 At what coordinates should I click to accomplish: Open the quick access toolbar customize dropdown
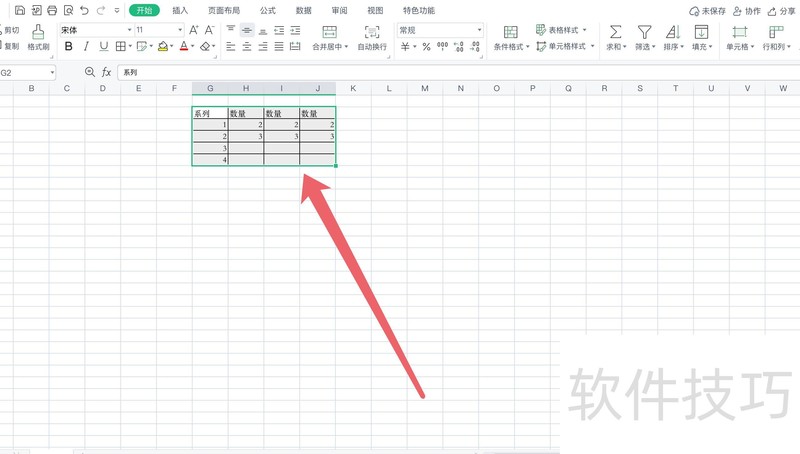(117, 10)
